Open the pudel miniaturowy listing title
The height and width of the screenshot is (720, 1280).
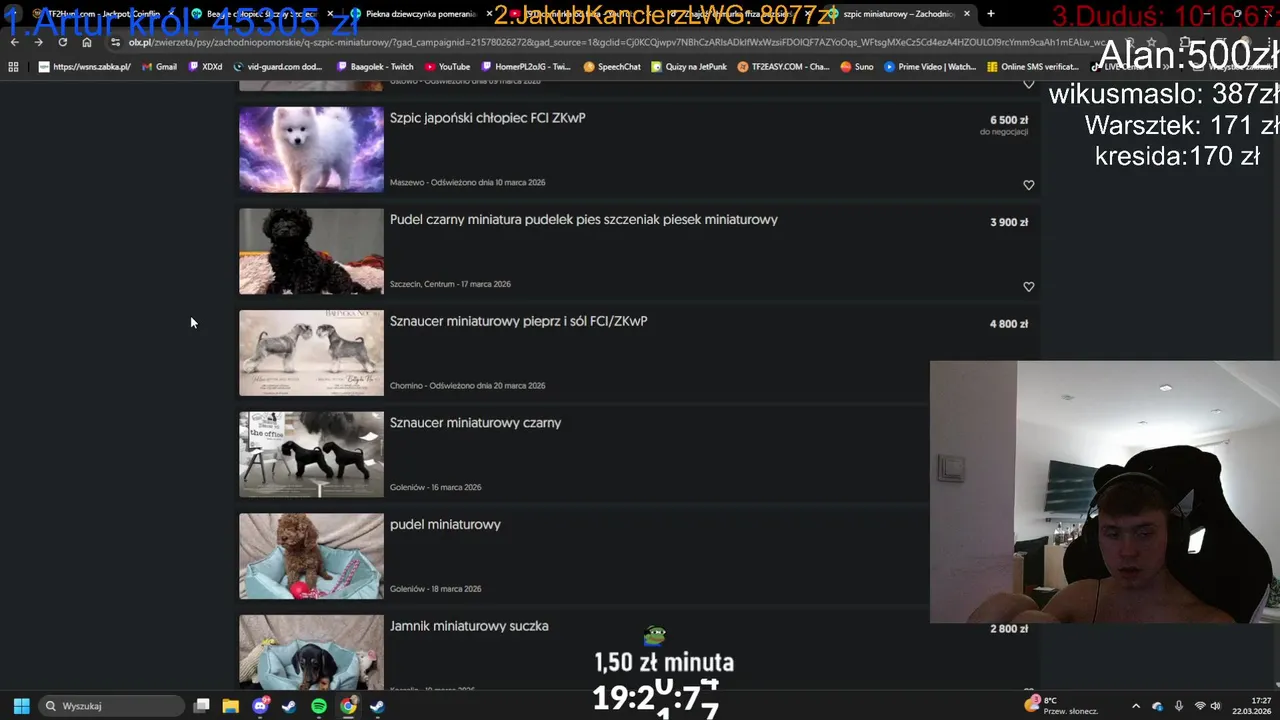pos(445,525)
